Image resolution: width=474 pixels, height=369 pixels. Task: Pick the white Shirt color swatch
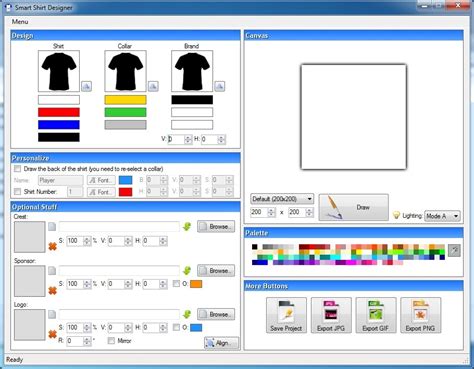click(x=59, y=100)
